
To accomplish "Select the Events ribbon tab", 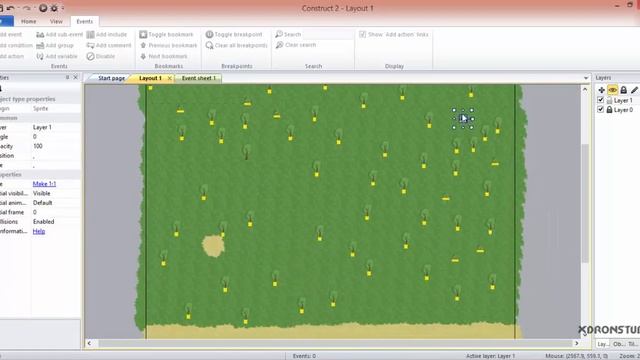I will tap(84, 21).
